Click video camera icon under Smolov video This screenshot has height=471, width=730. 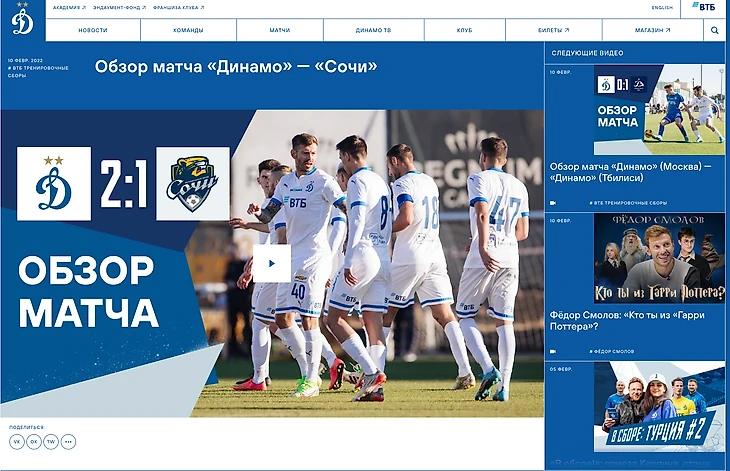pos(553,351)
